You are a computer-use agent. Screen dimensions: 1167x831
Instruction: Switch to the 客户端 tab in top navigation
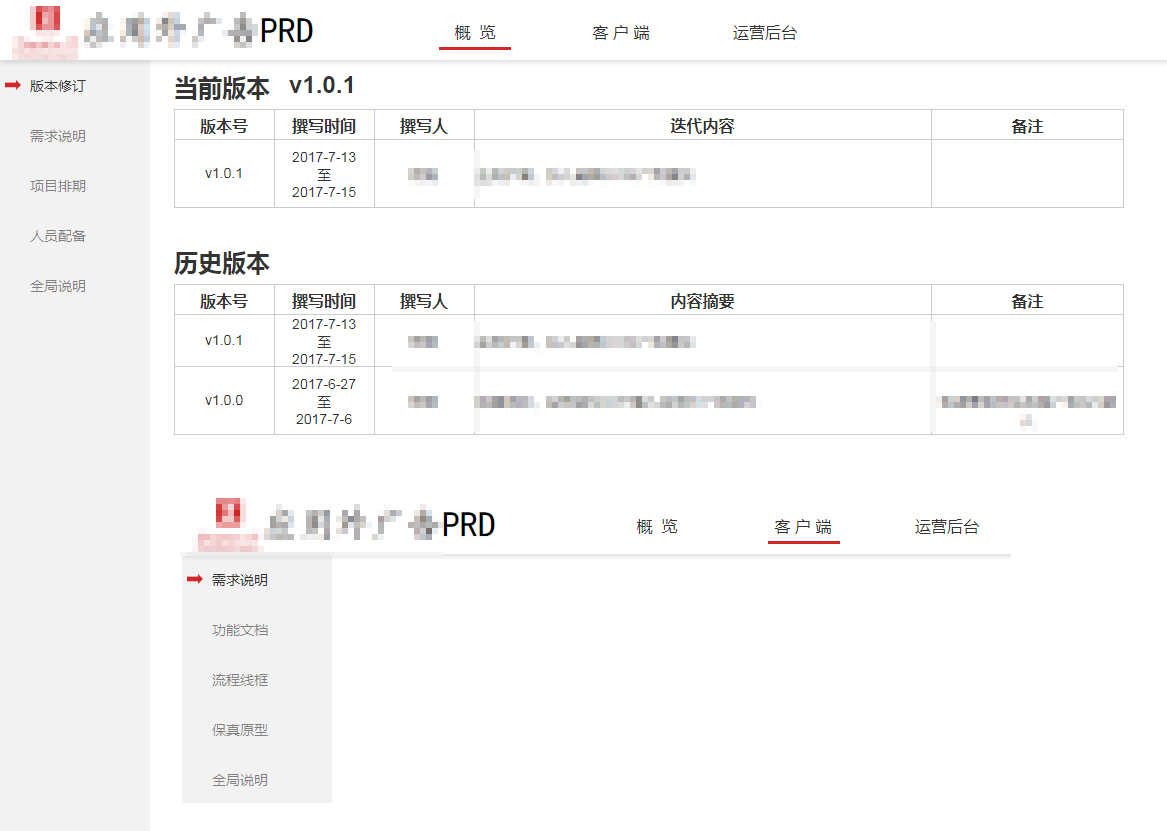[621, 31]
